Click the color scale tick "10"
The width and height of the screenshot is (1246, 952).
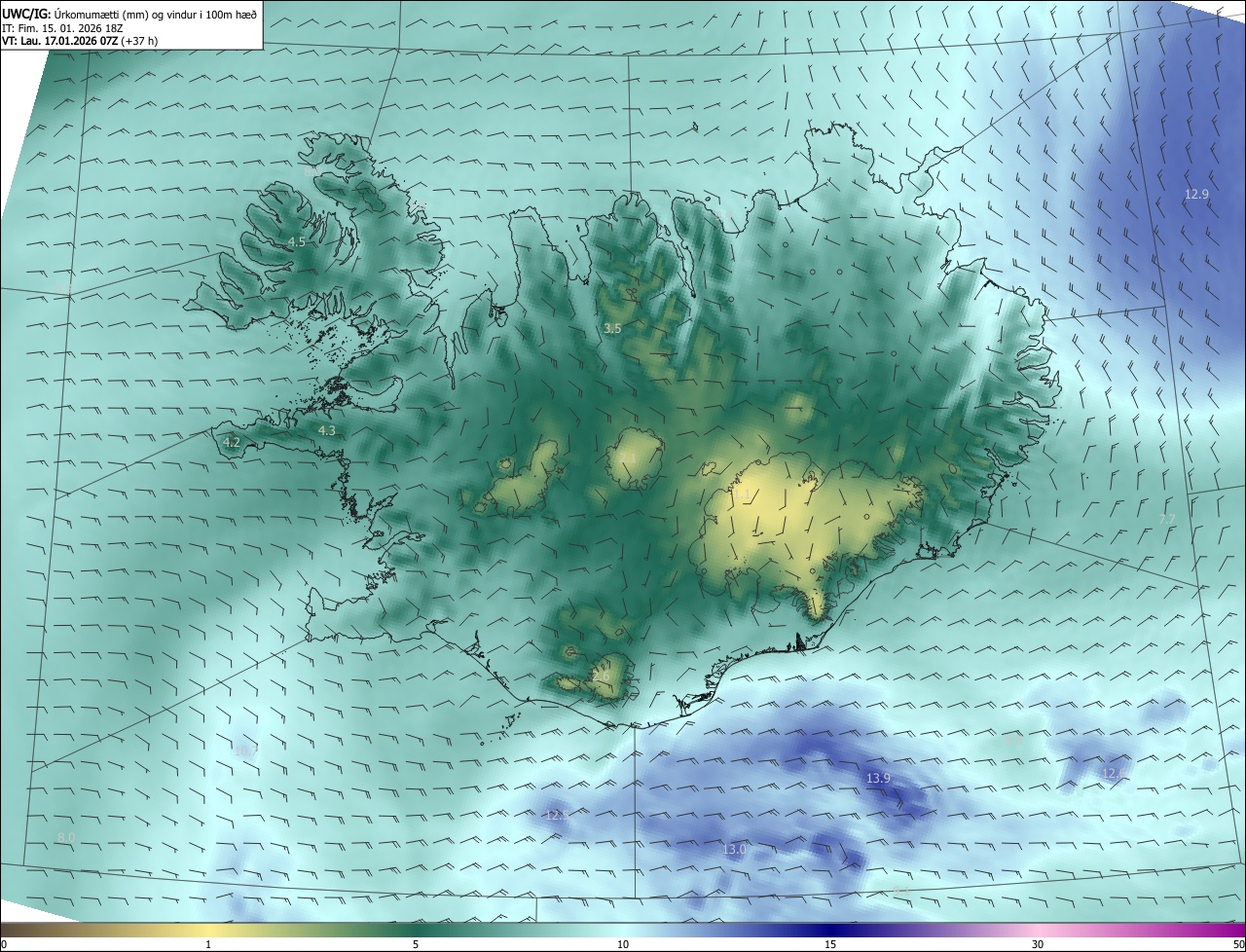point(623,944)
